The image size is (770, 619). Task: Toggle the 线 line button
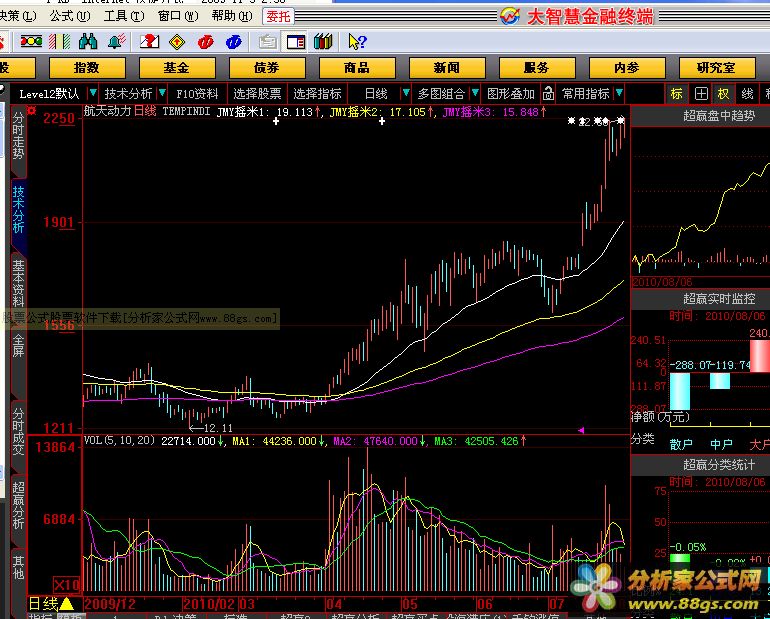click(747, 93)
